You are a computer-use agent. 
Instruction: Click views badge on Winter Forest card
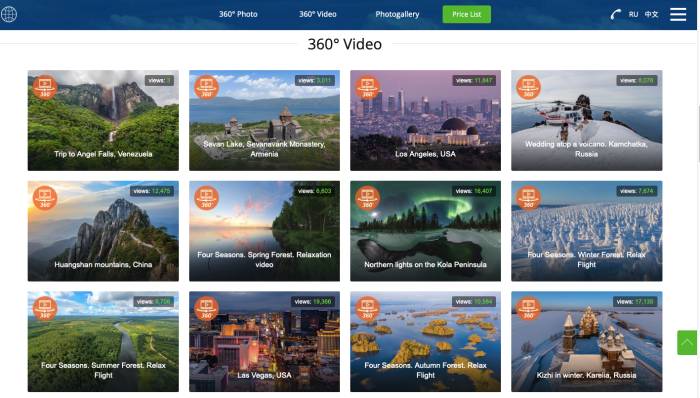tap(637, 191)
